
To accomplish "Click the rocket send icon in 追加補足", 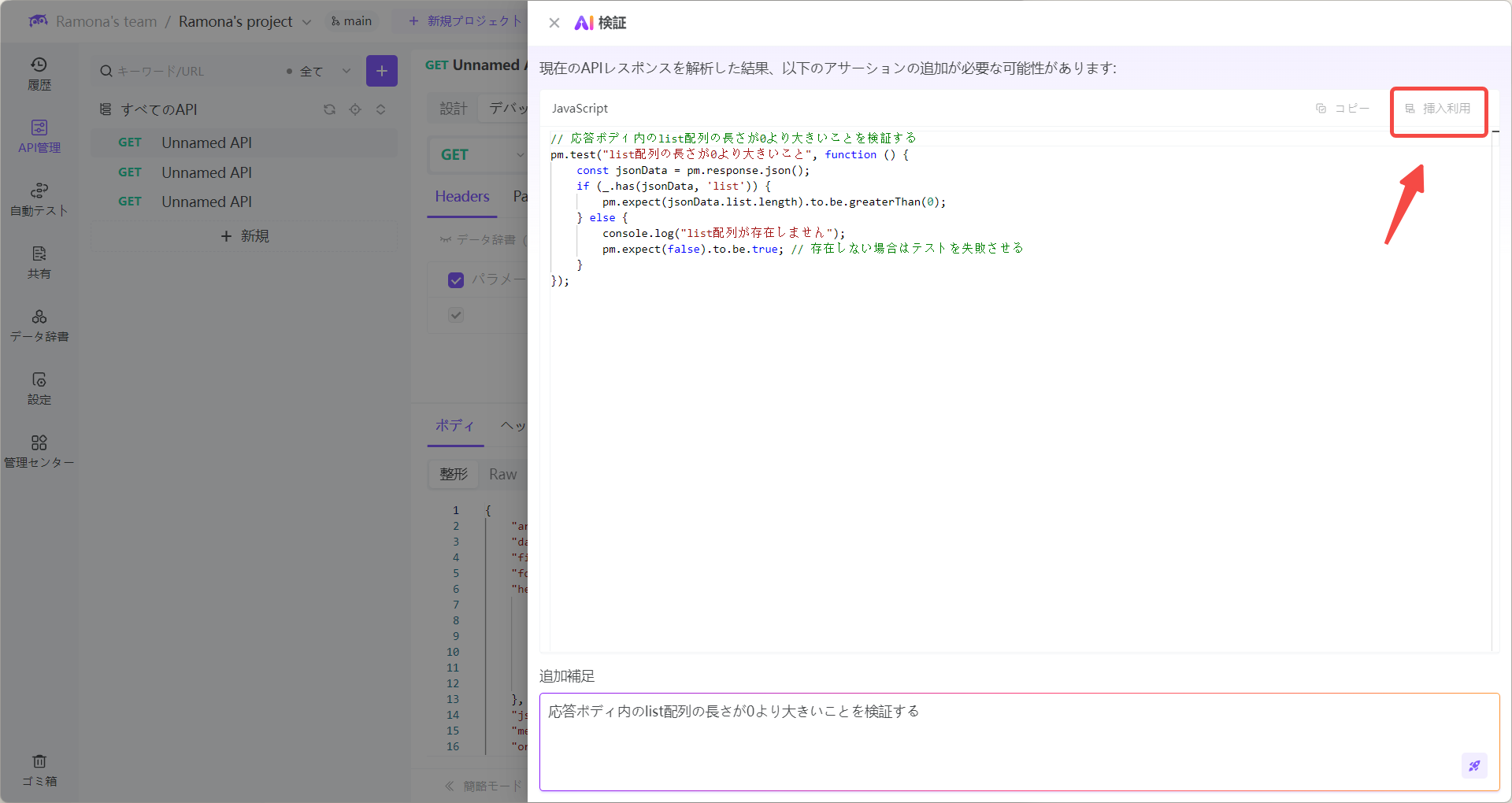I will coord(1474,765).
